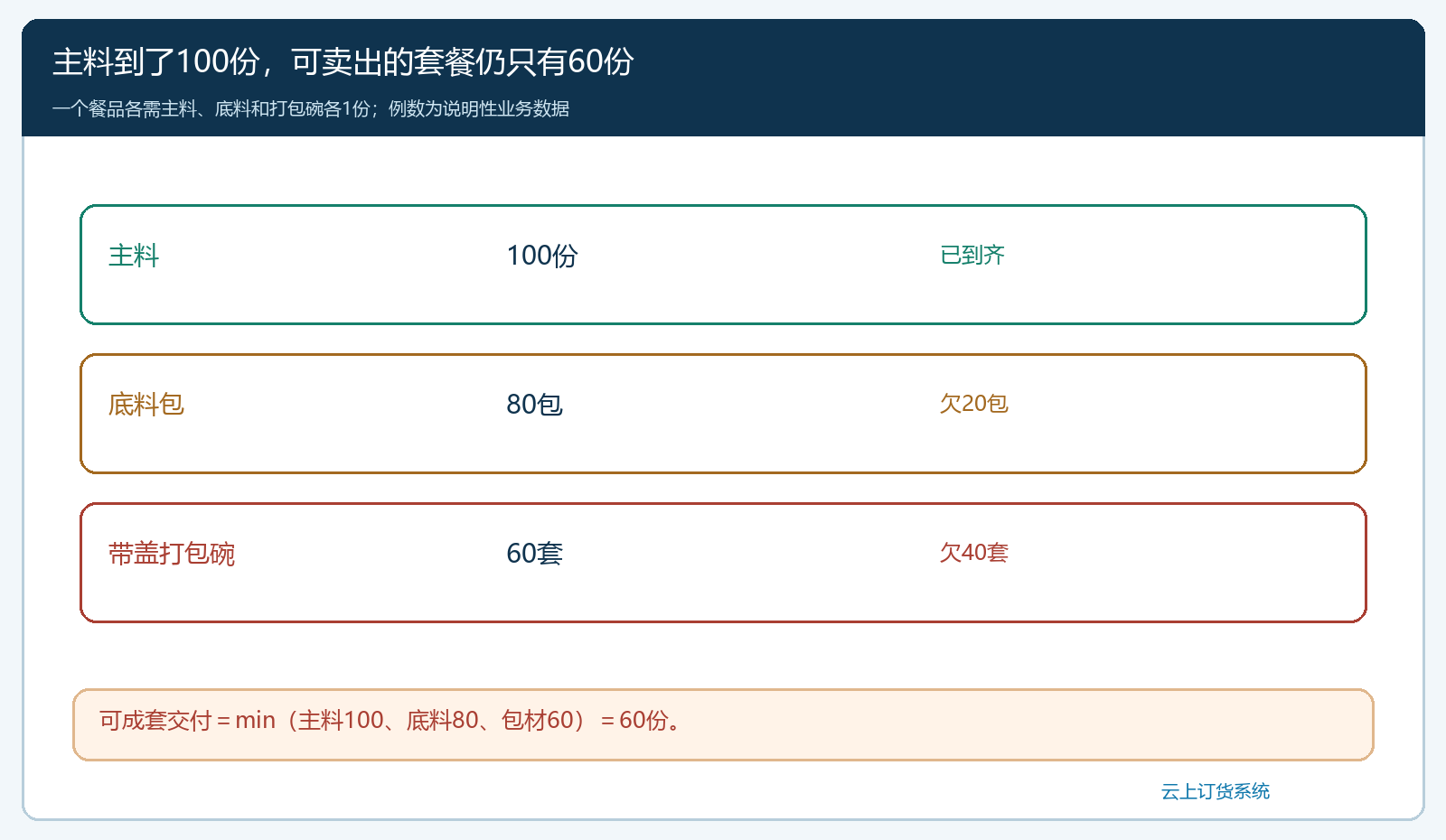Select the 带盖打包碗 label
Viewport: 1446px width, 840px height.
[172, 553]
